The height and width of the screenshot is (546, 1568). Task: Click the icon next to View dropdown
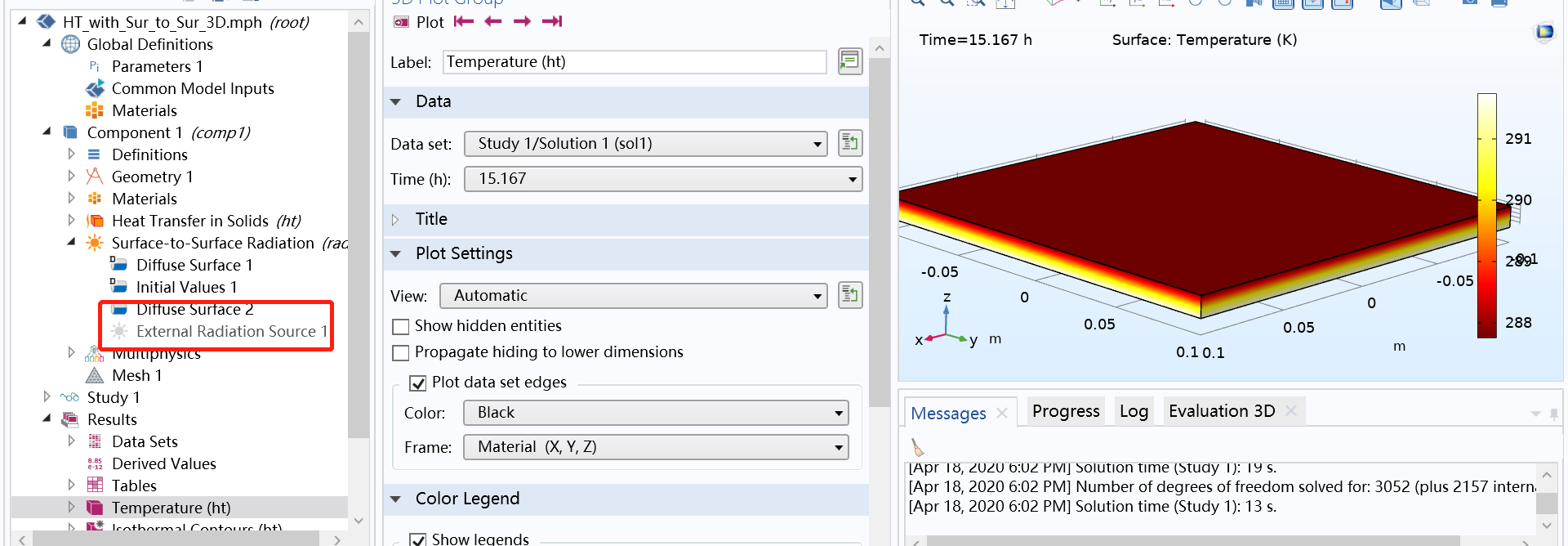click(850, 295)
